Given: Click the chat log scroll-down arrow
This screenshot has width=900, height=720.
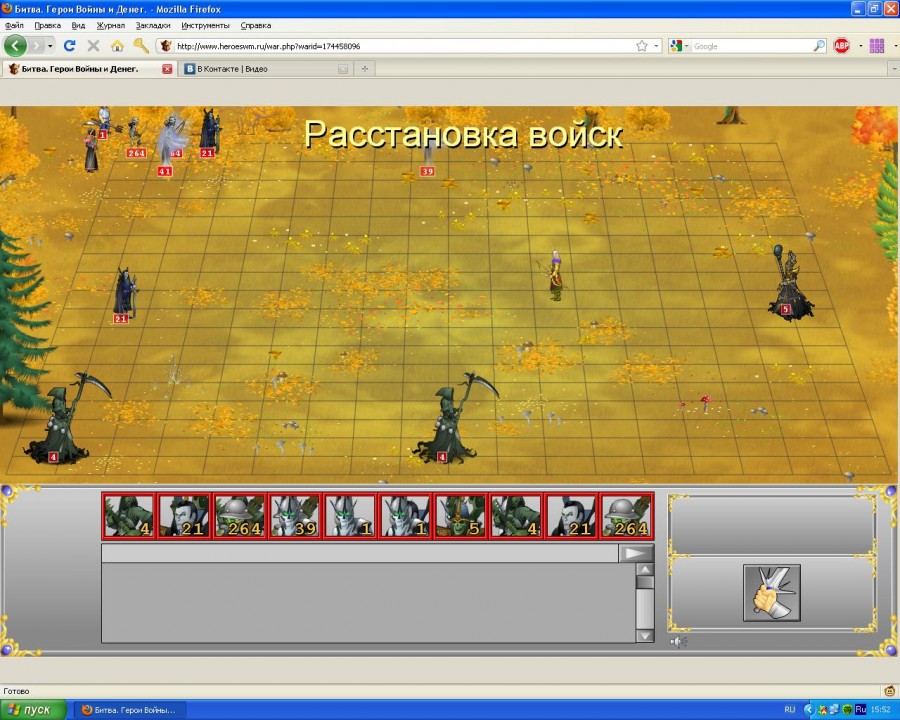Looking at the screenshot, I should point(645,636).
